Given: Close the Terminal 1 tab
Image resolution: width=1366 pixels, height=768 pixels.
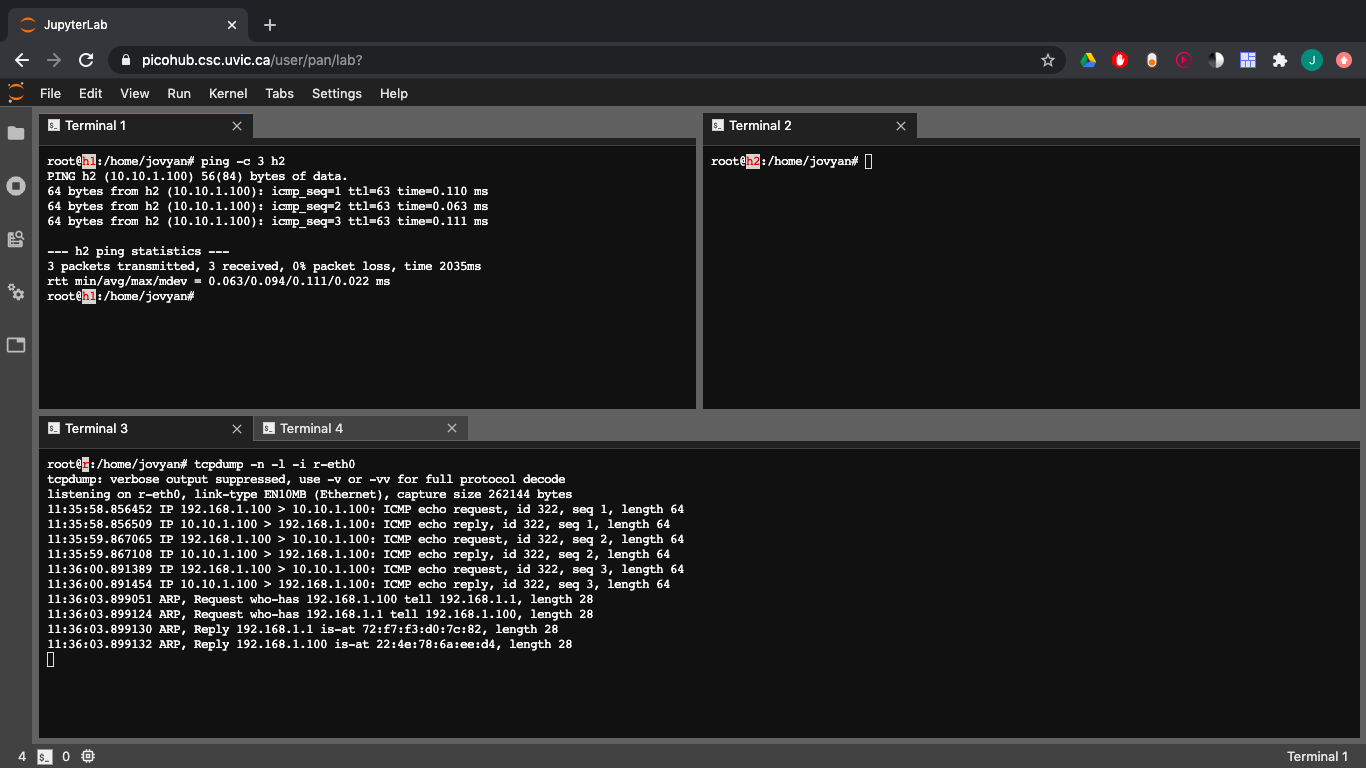Looking at the screenshot, I should click(237, 126).
